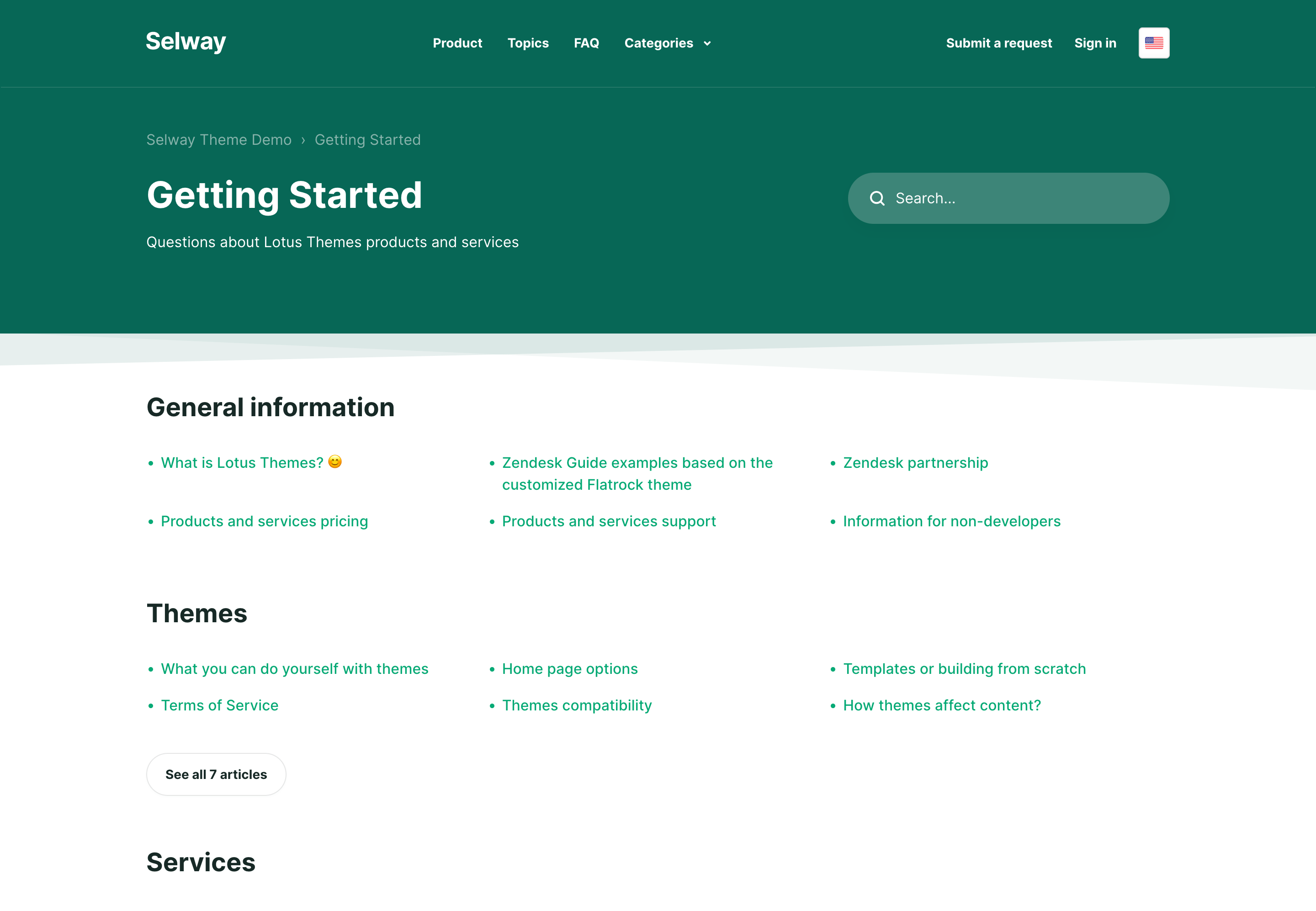Click the Selway logo
This screenshot has height=911, width=1316.
coord(186,42)
